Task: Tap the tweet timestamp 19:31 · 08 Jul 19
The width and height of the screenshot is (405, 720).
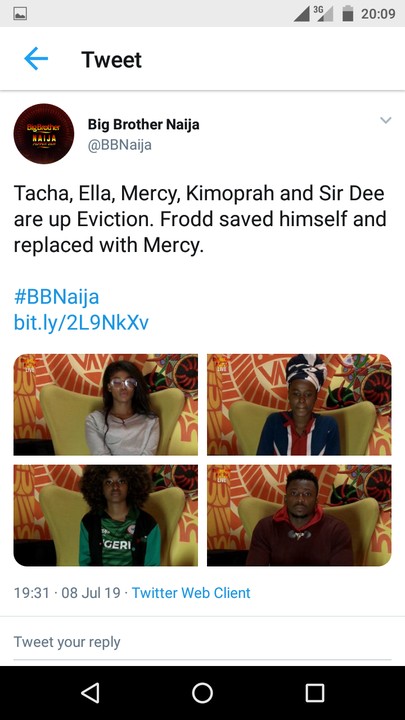Action: tap(67, 593)
